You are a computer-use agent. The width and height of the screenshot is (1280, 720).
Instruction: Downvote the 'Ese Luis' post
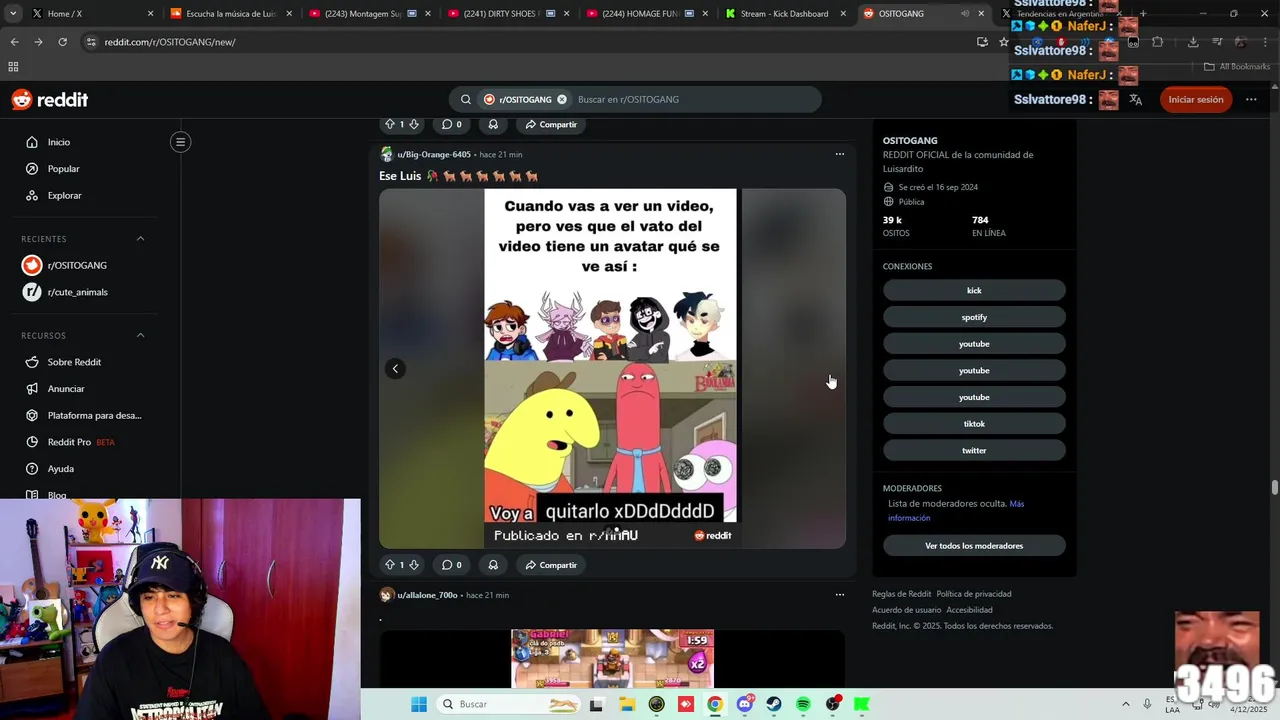[414, 565]
